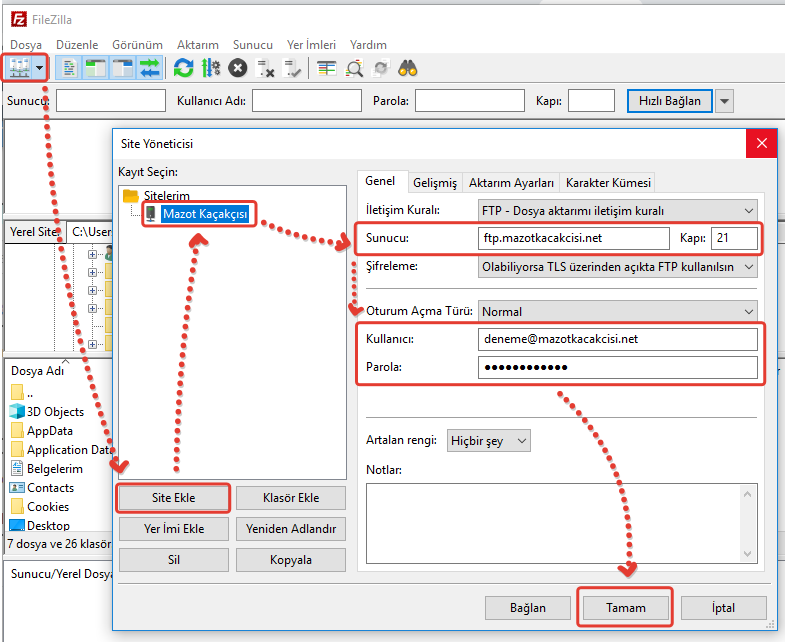Open the Yer İmleri menu
The height and width of the screenshot is (642, 785).
310,45
